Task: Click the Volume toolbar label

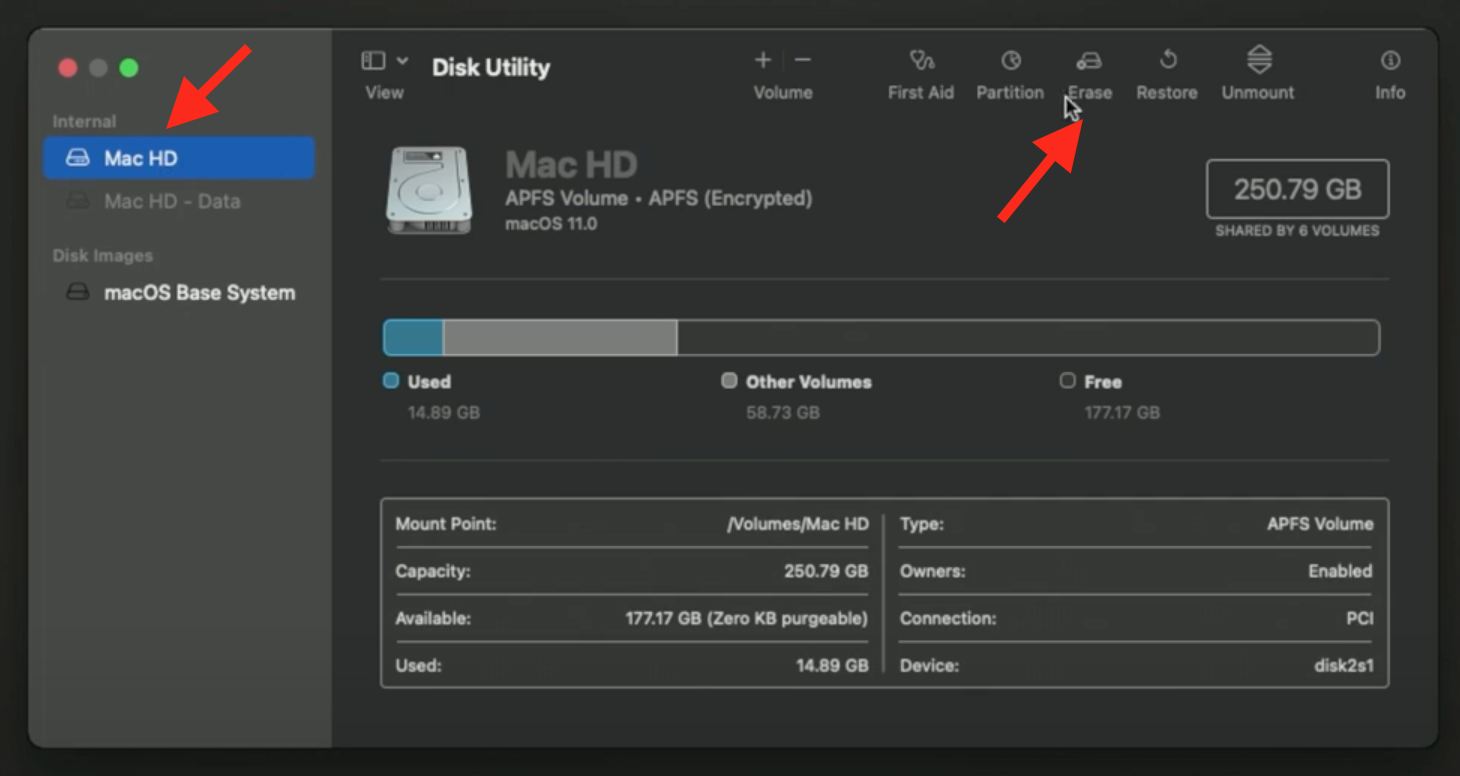Action: 783,93
